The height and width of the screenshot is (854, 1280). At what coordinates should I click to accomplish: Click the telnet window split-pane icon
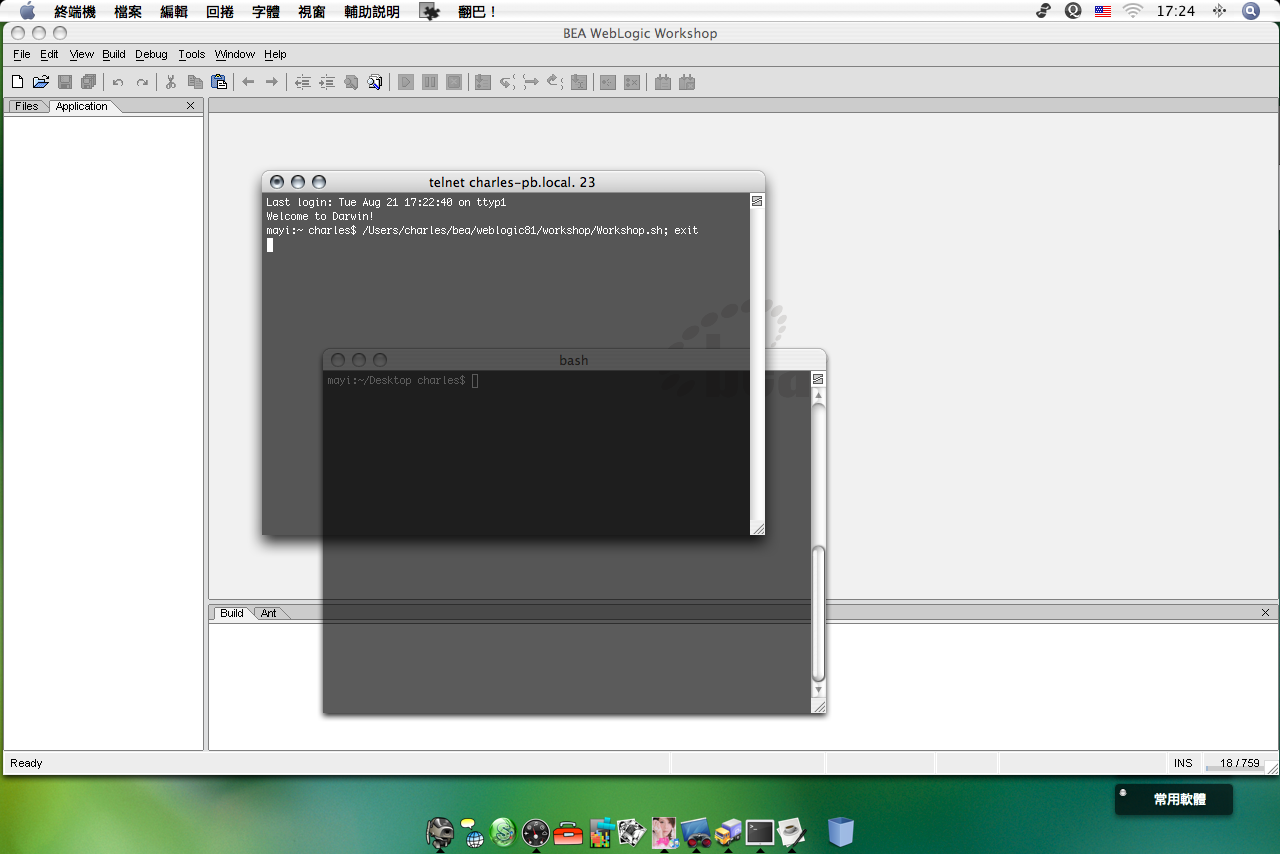pos(757,201)
